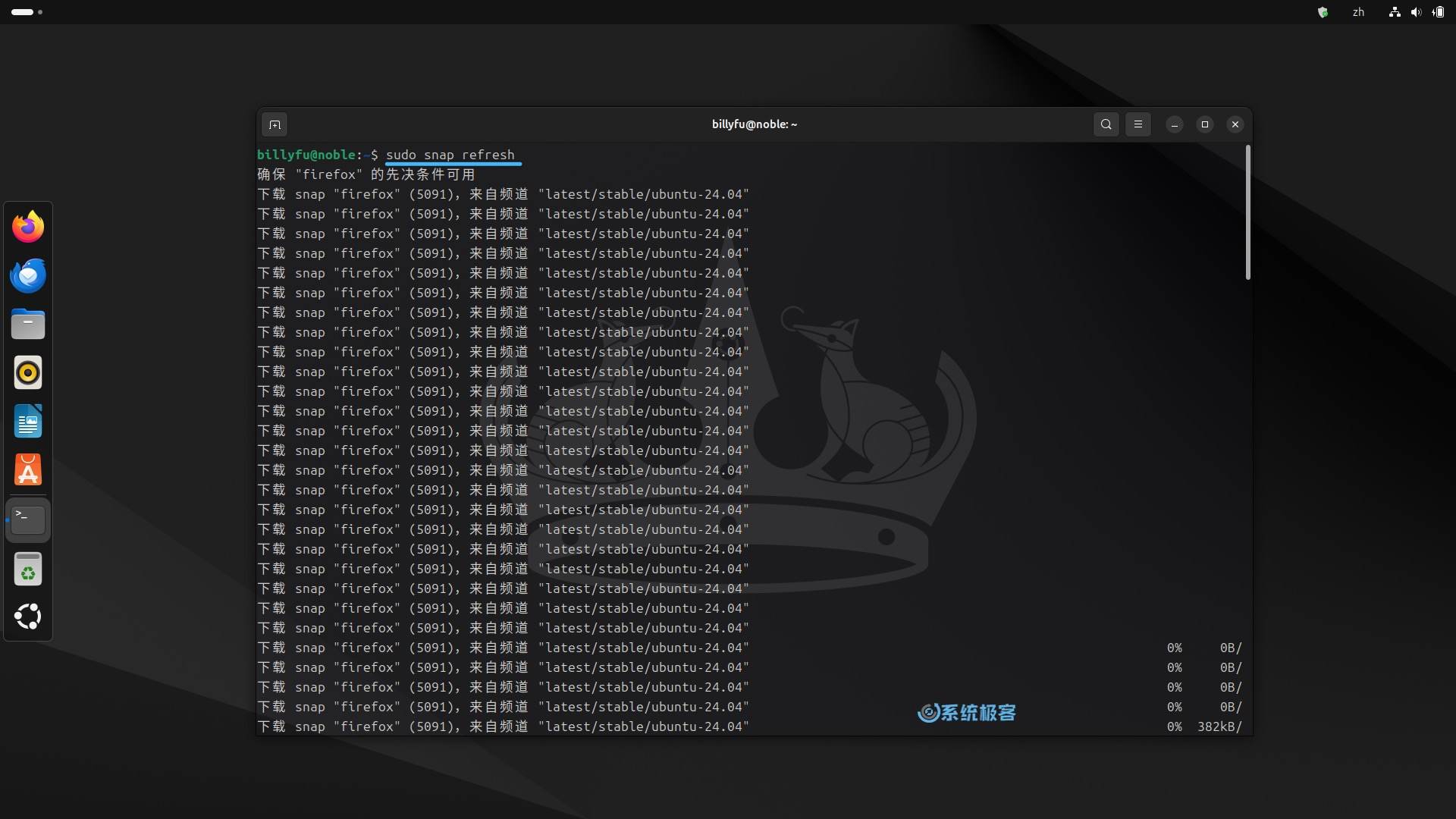Open battery status in system tray

pyautogui.click(x=1438, y=12)
